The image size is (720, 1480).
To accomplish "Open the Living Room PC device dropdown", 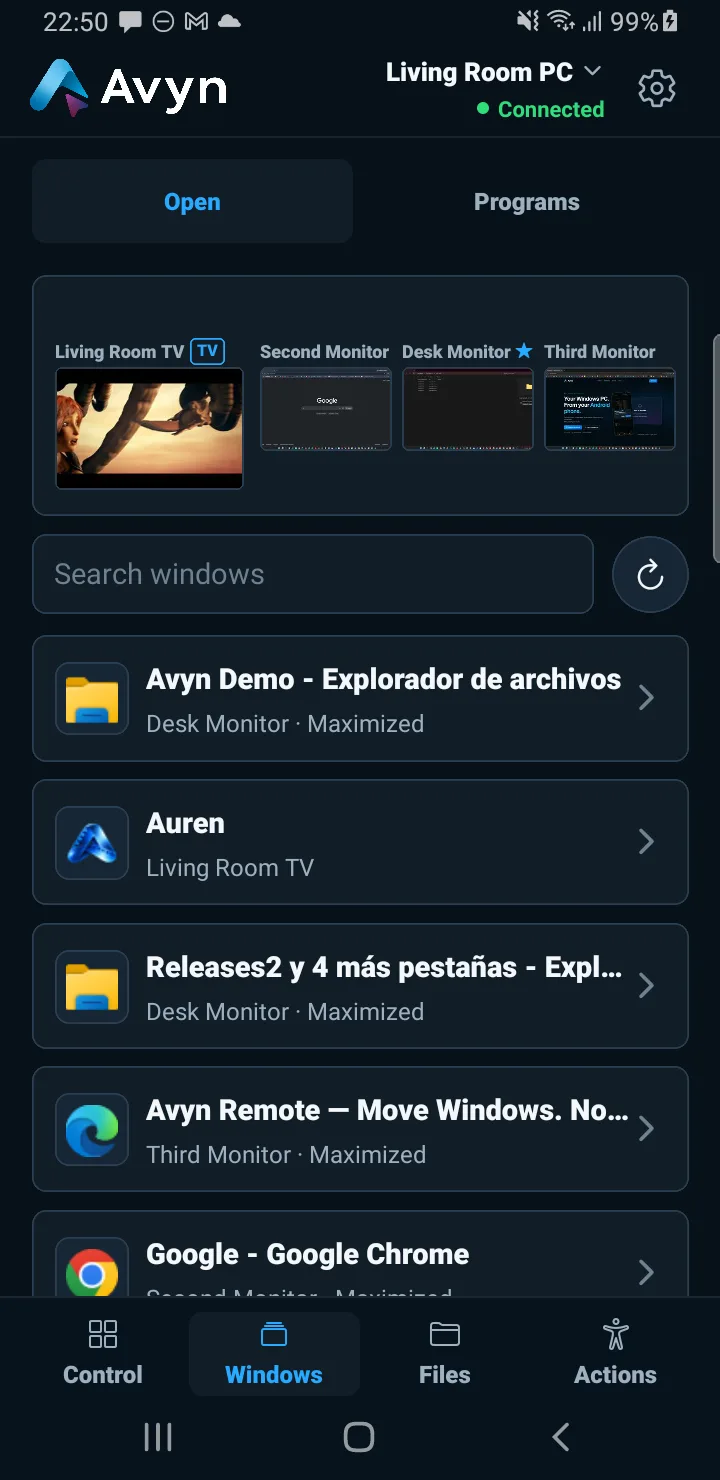I will coord(494,72).
